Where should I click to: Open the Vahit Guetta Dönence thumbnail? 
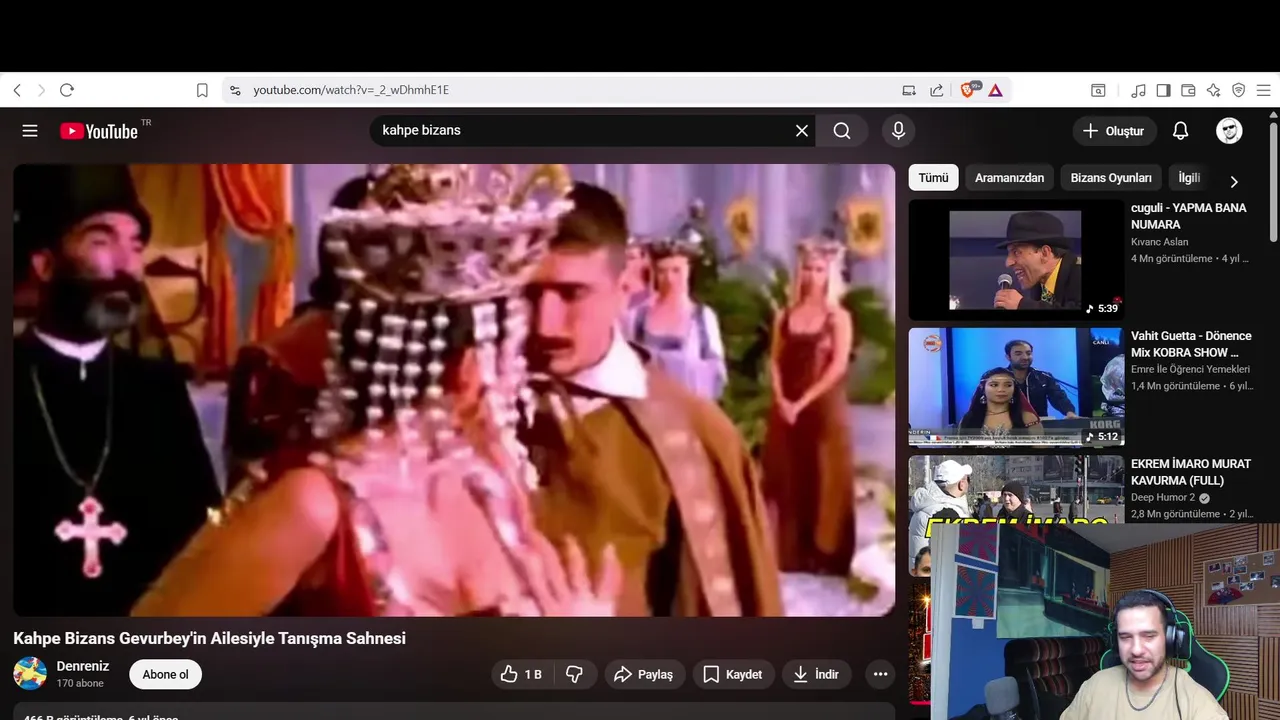pyautogui.click(x=1016, y=387)
